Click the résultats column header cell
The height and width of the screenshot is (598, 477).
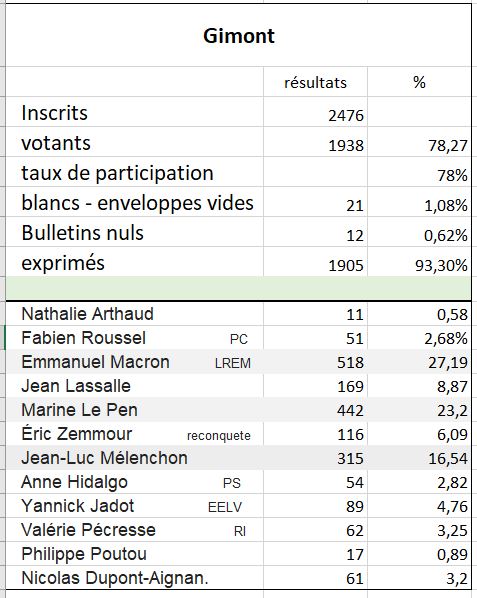click(x=315, y=82)
